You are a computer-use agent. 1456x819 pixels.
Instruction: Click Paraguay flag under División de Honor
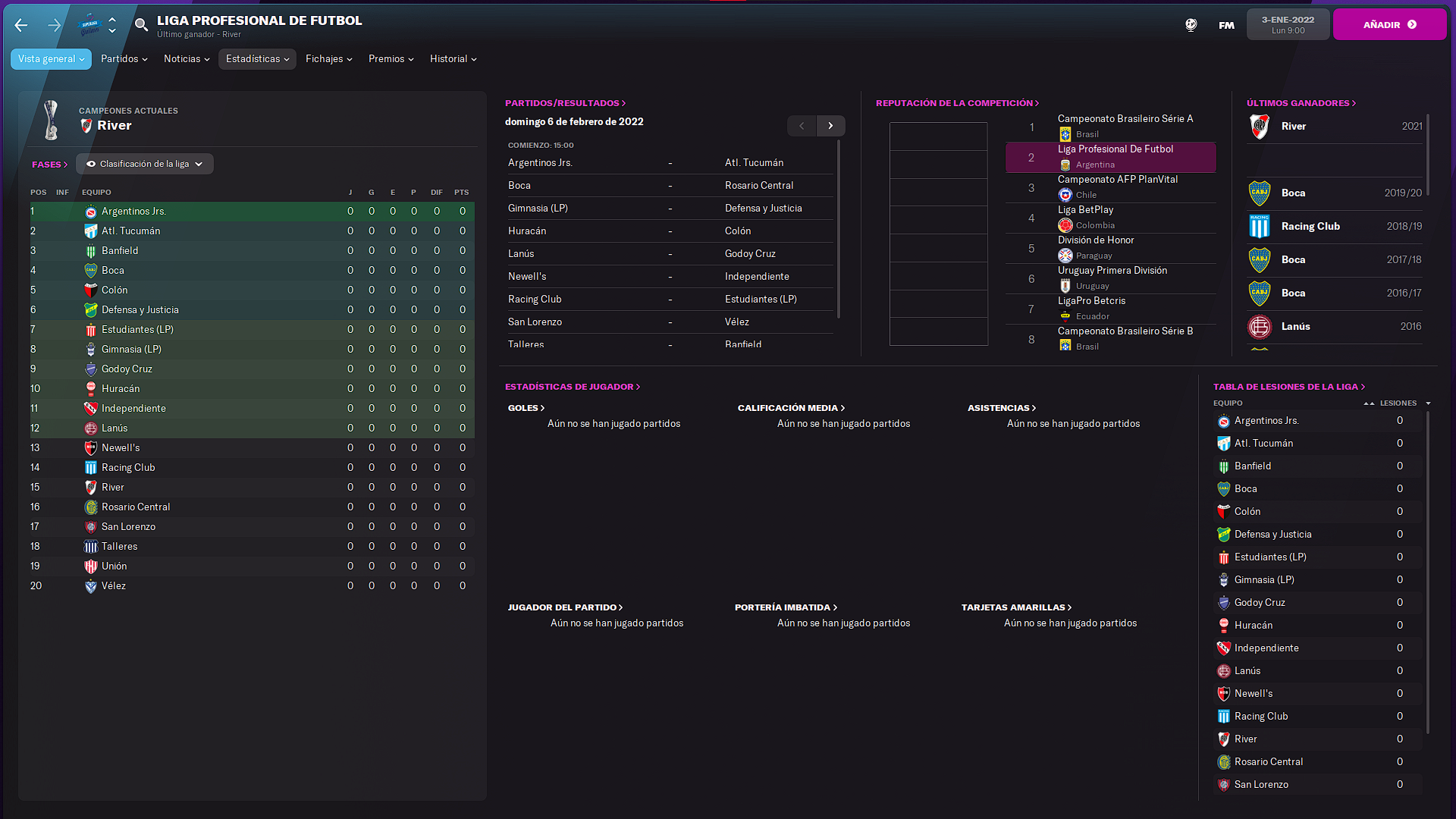[1065, 256]
